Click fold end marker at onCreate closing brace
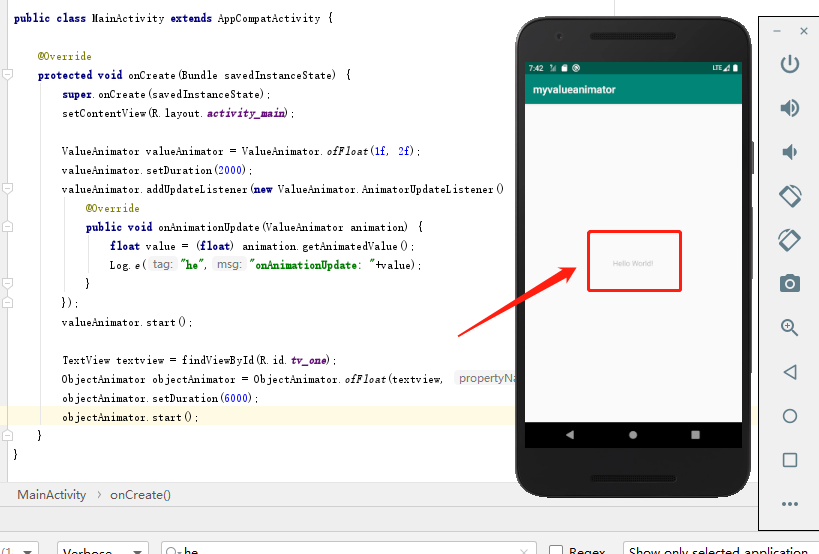The image size is (819, 554). [x=7, y=434]
